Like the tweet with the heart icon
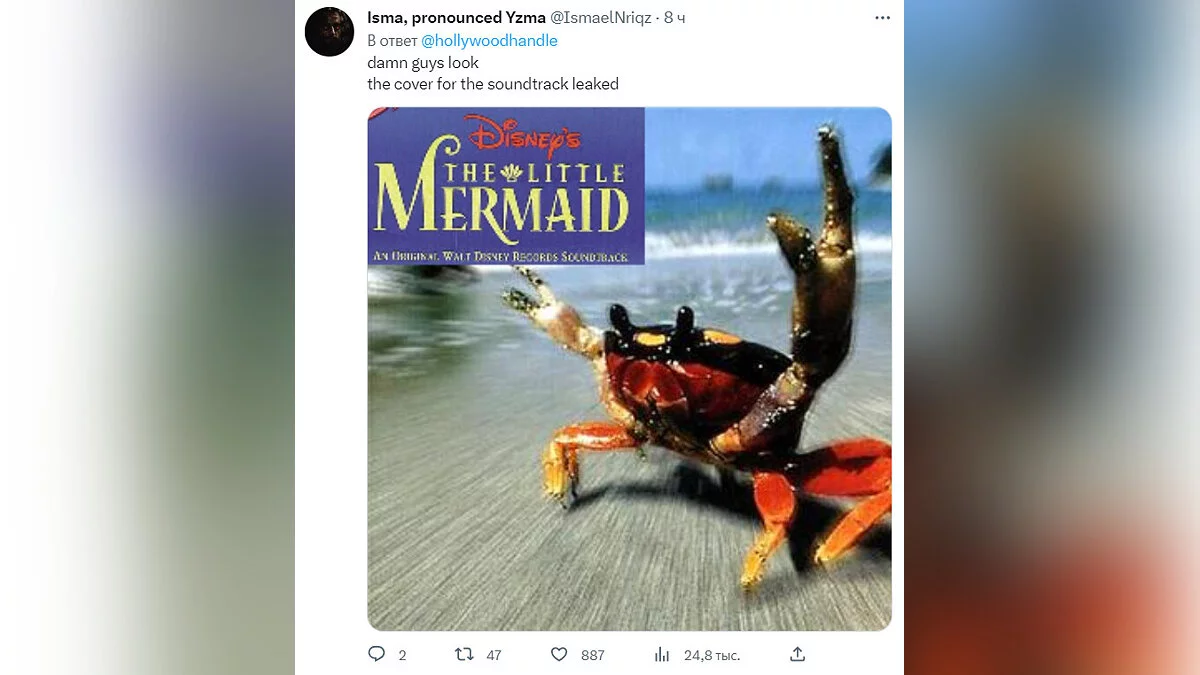 560,654
